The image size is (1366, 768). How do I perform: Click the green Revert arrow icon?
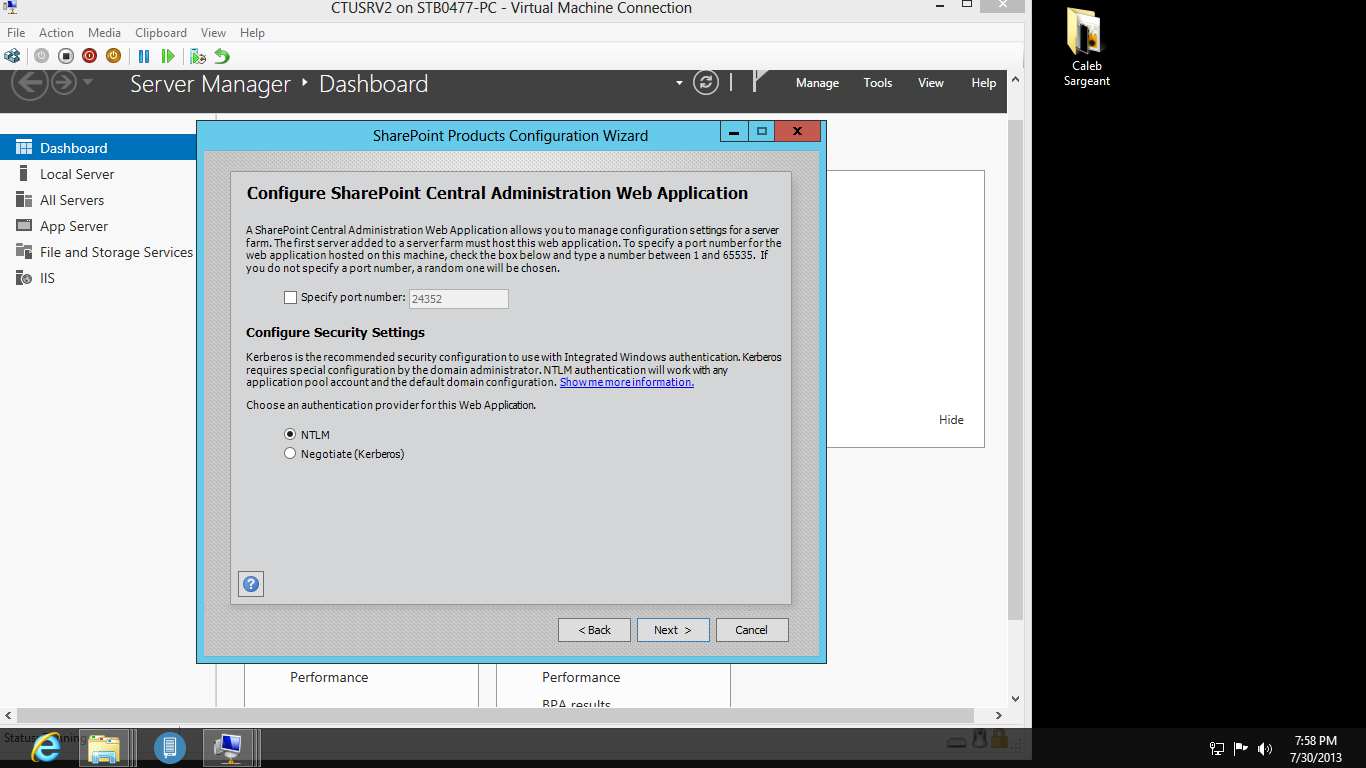tap(222, 56)
